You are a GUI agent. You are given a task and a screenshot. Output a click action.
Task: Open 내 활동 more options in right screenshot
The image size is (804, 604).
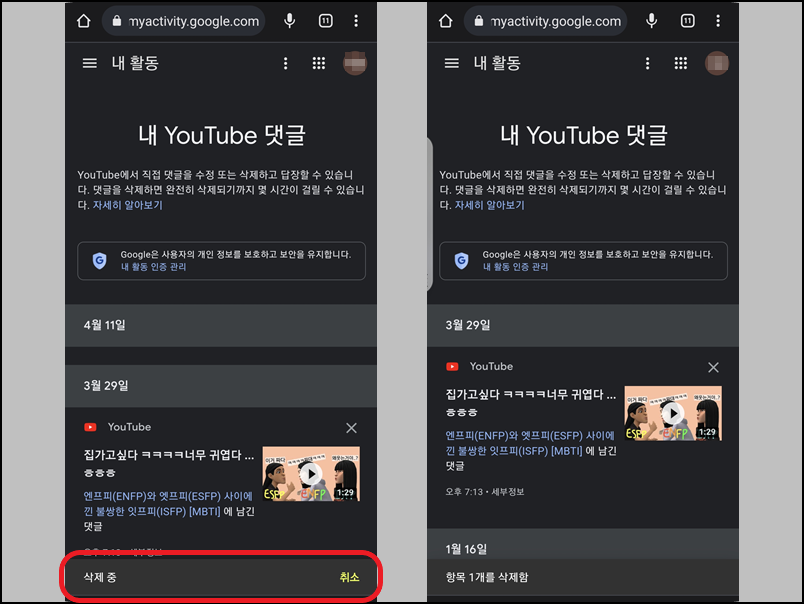pos(648,63)
